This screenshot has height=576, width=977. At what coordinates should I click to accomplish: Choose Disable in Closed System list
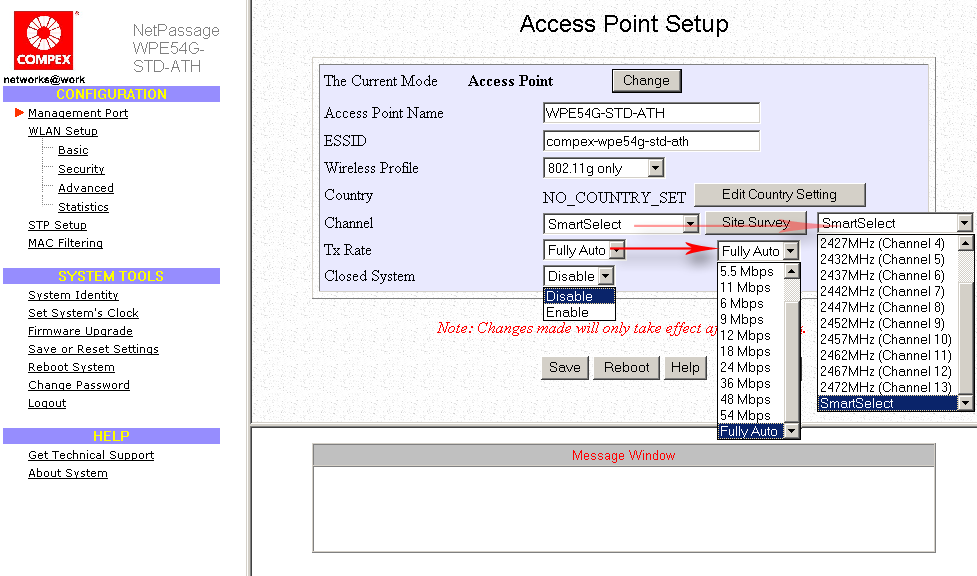[579, 296]
